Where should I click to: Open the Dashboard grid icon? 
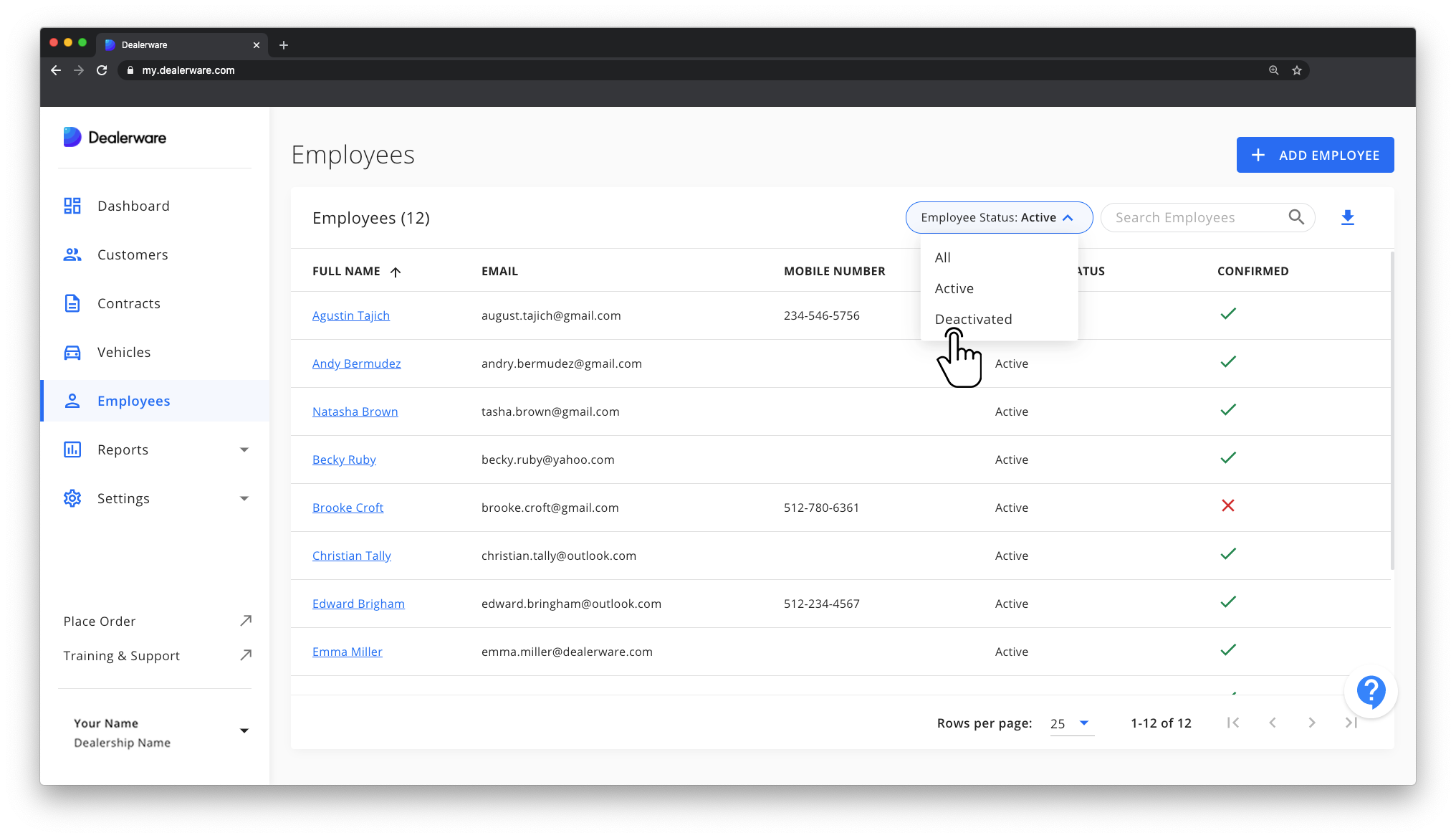click(x=72, y=206)
